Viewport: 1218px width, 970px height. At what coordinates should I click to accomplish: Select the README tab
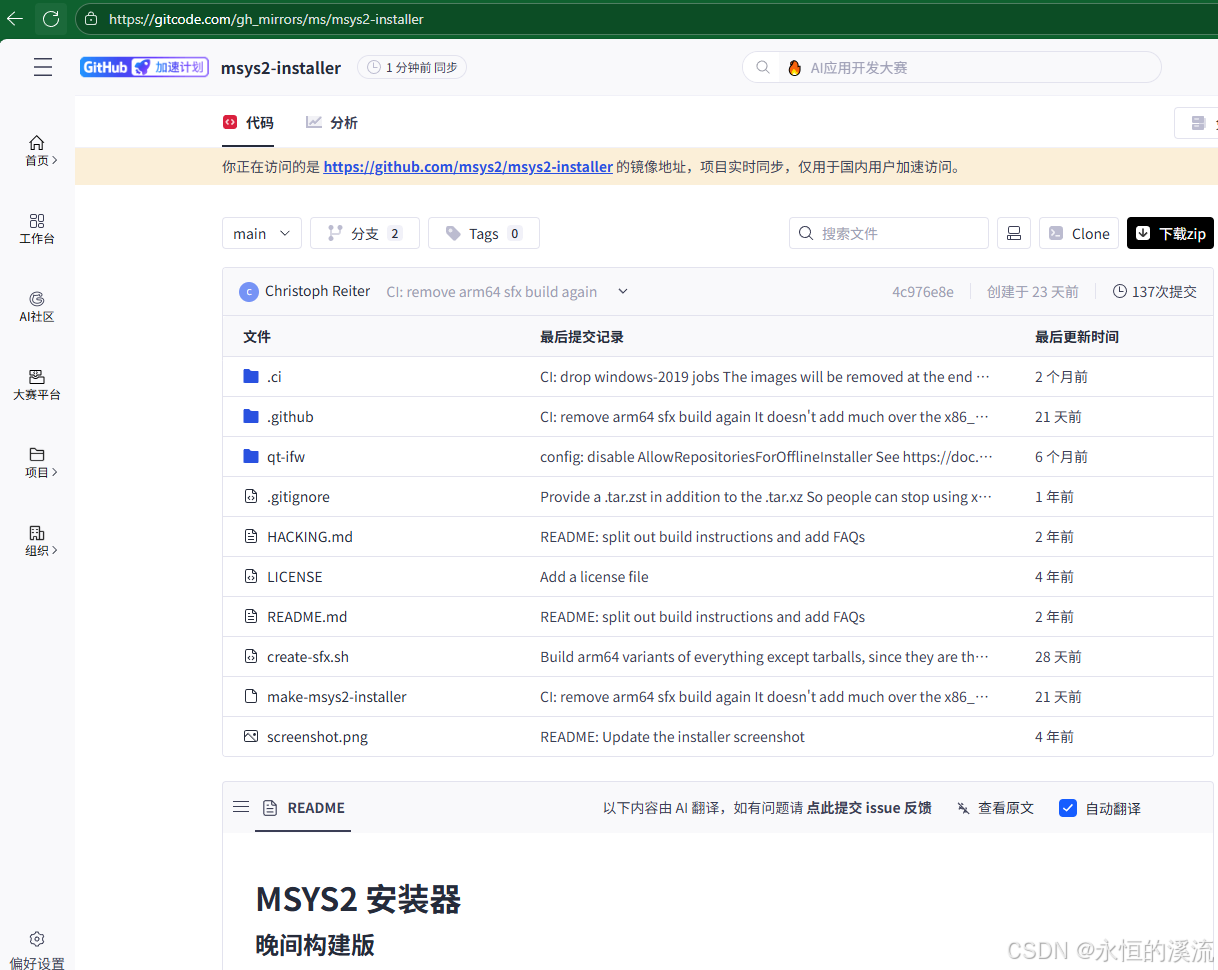(303, 808)
